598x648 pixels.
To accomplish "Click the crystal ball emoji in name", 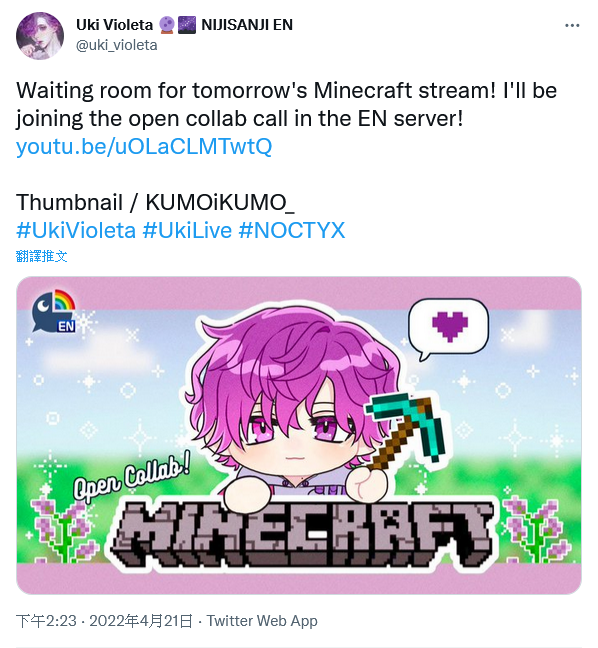I will tap(167, 25).
